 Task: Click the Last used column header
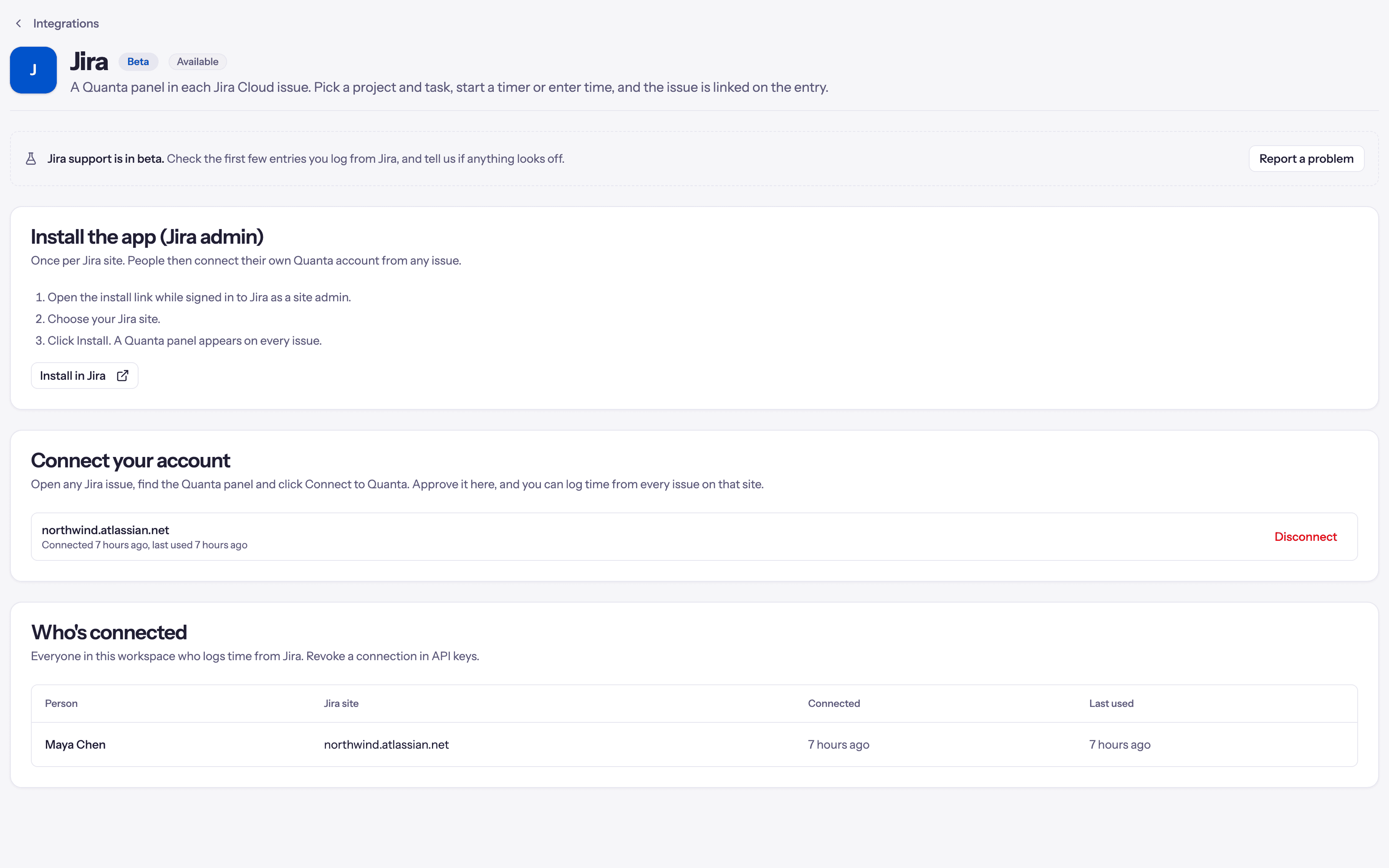tap(1111, 703)
